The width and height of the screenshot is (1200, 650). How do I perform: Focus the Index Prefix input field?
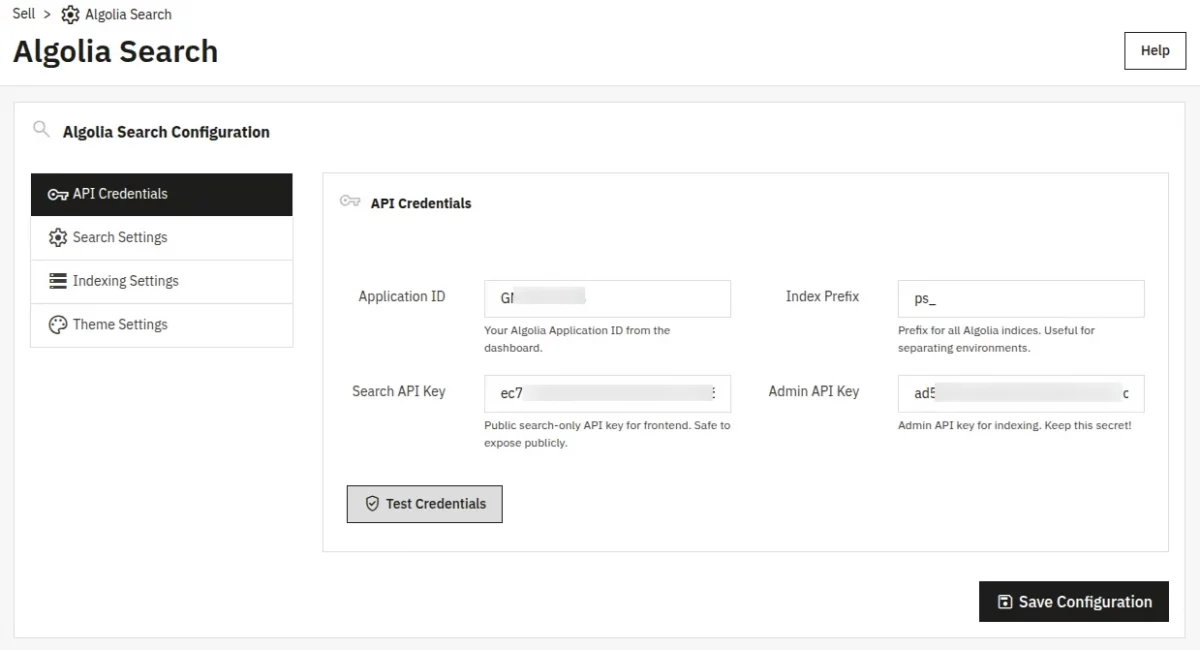pos(1021,299)
